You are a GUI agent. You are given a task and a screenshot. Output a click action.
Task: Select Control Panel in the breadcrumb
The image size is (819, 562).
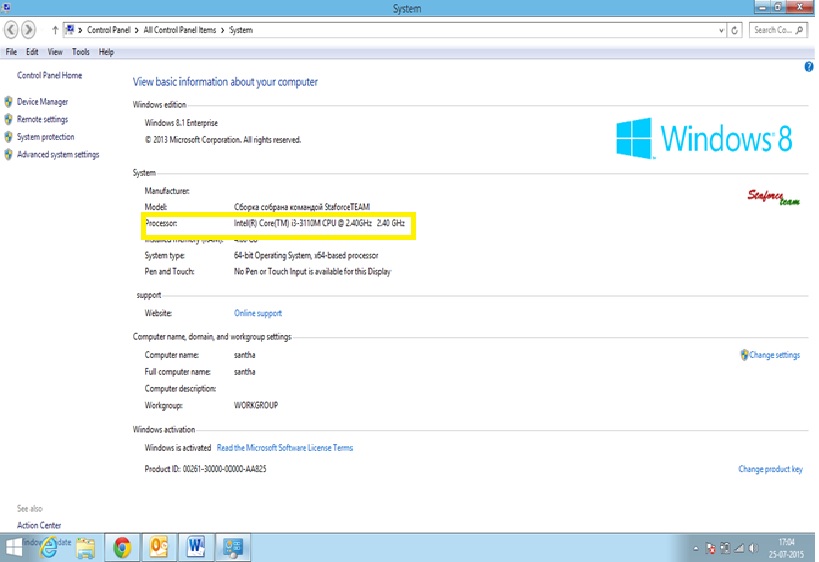tap(109, 30)
